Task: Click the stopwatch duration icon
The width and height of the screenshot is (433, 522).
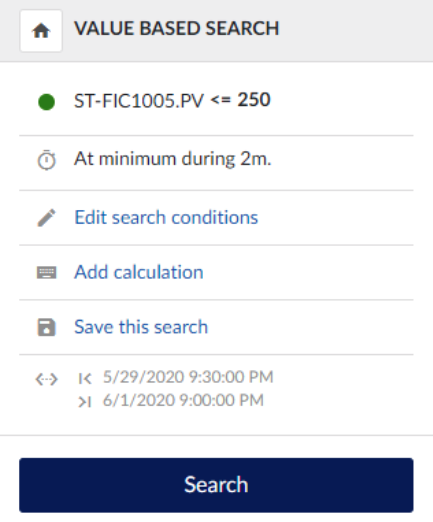Action: pyautogui.click(x=46, y=160)
